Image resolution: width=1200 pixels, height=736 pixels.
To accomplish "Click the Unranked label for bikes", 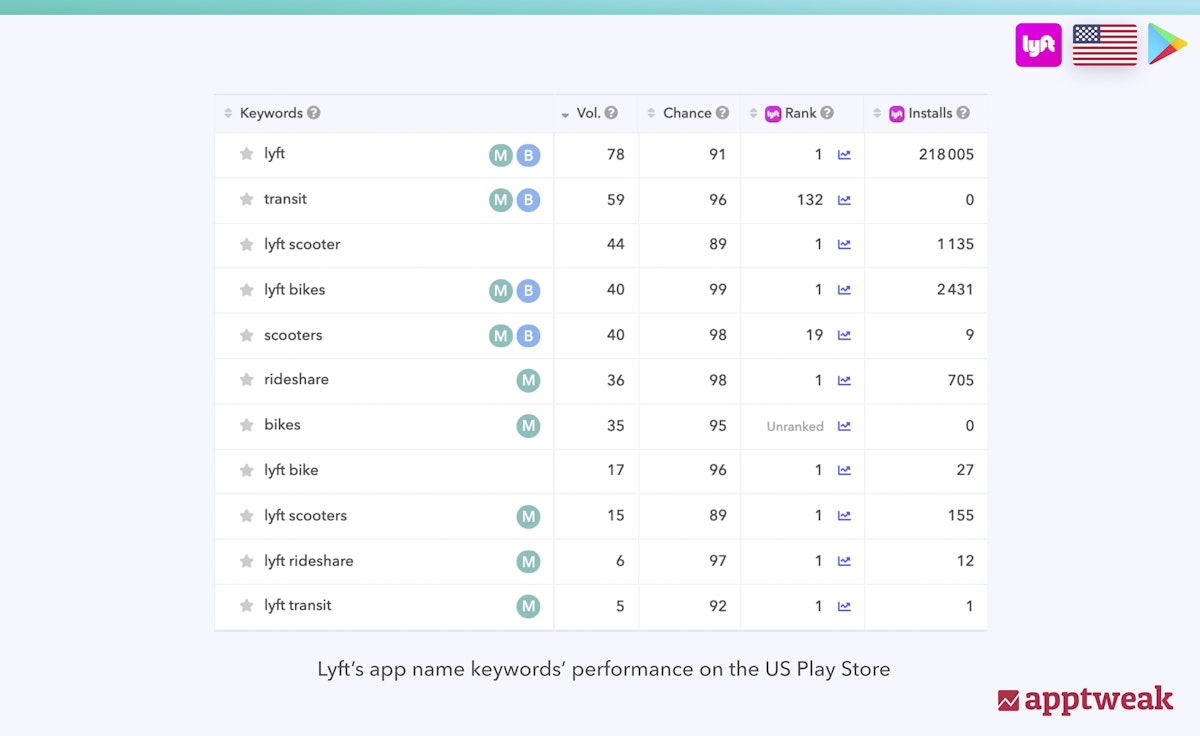I will [796, 426].
